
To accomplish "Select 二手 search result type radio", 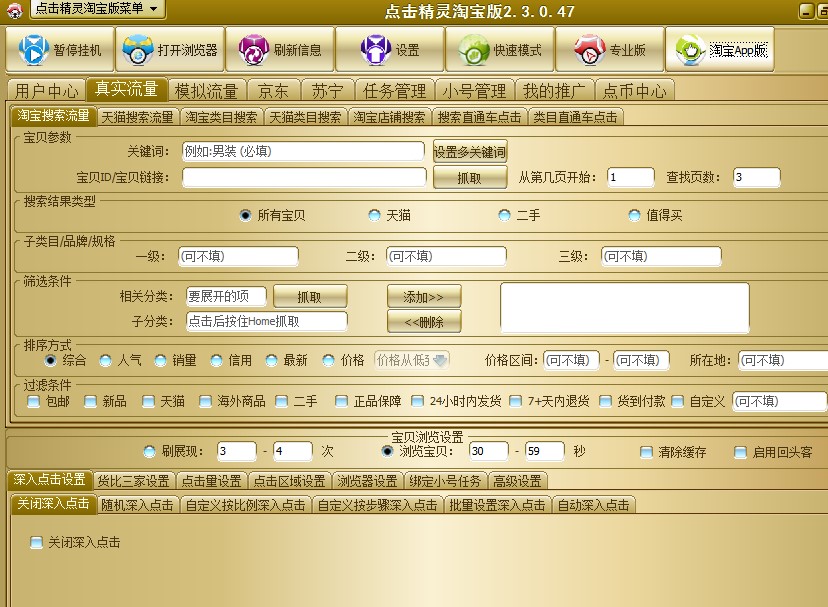I will [504, 216].
